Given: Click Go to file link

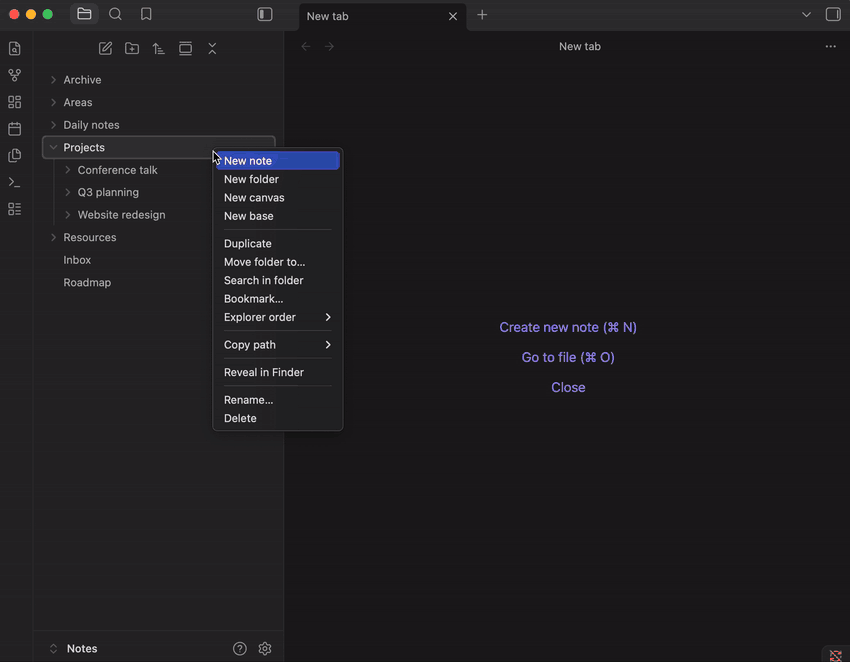Looking at the screenshot, I should click(568, 357).
